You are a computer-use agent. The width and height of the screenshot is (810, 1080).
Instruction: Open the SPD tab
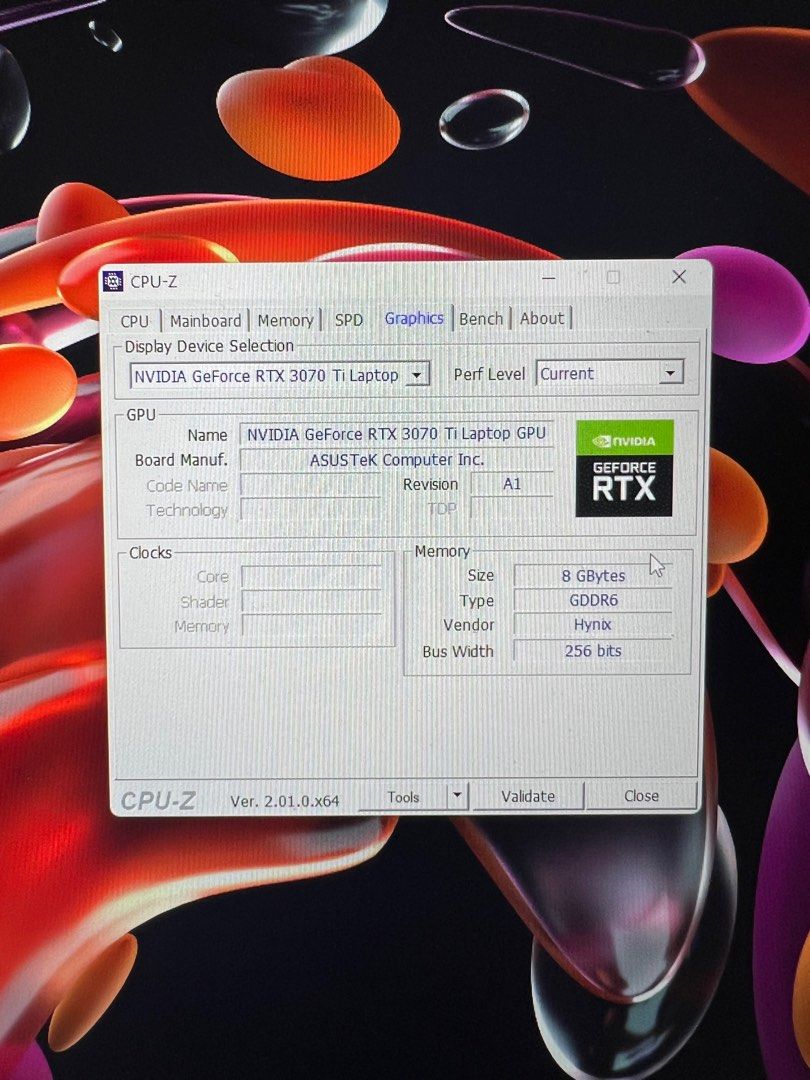coord(348,320)
